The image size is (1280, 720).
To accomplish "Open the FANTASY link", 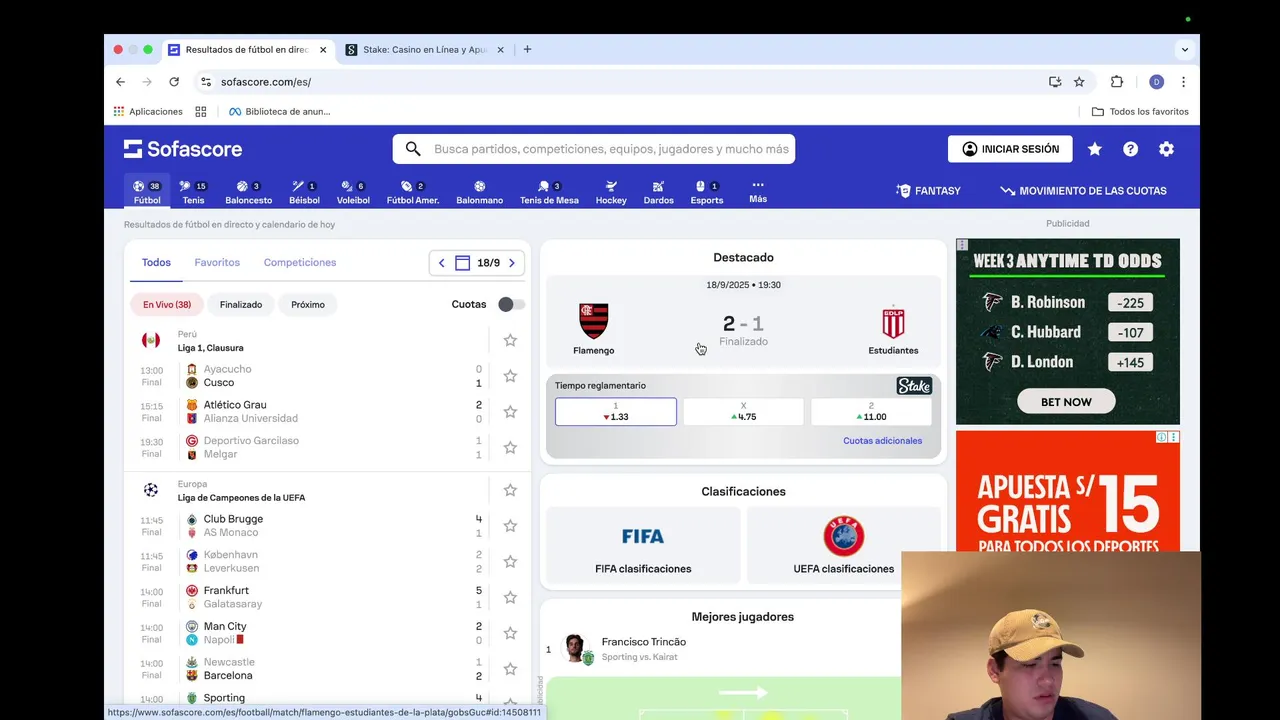I will [x=928, y=191].
